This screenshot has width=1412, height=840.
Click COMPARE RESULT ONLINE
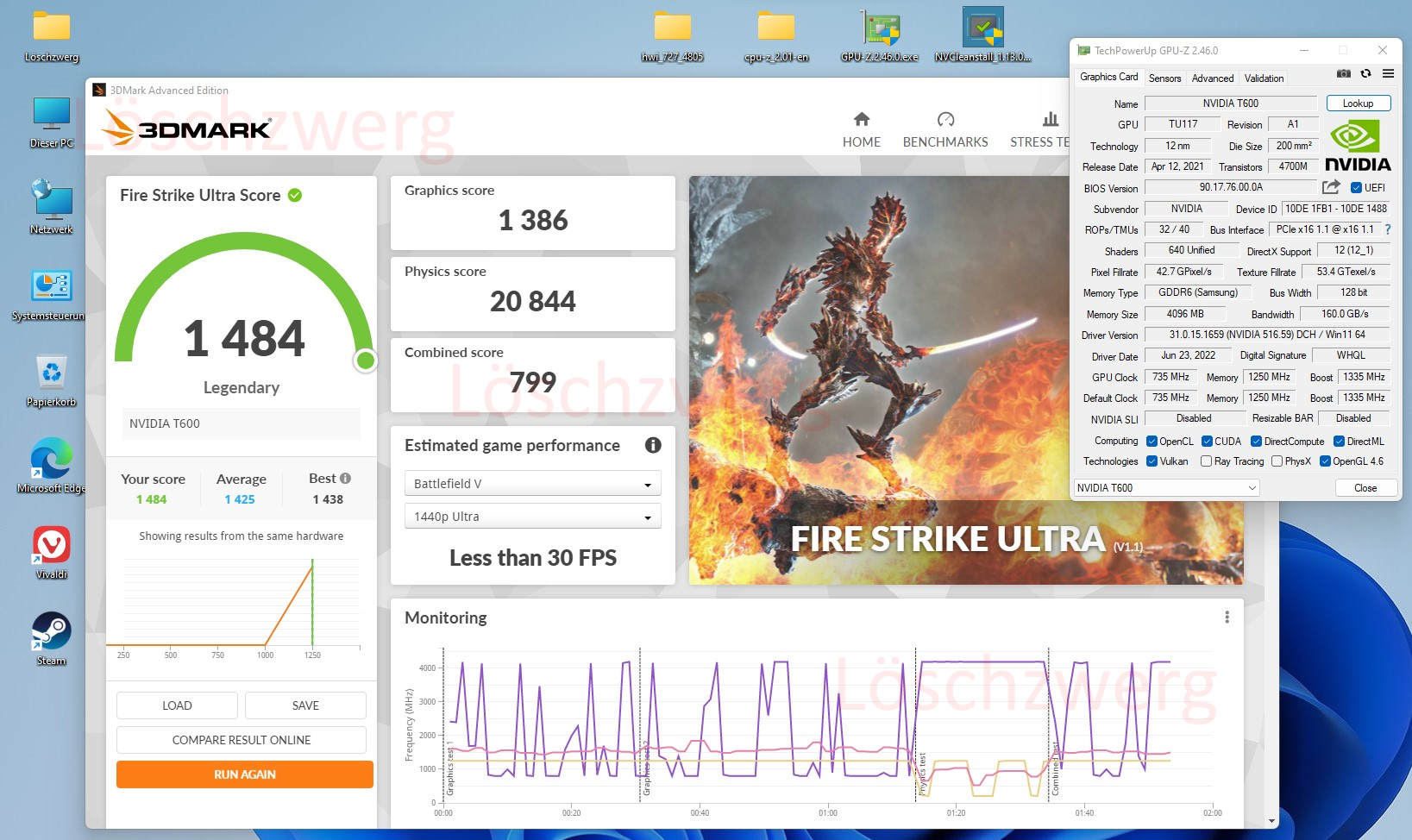(x=242, y=740)
